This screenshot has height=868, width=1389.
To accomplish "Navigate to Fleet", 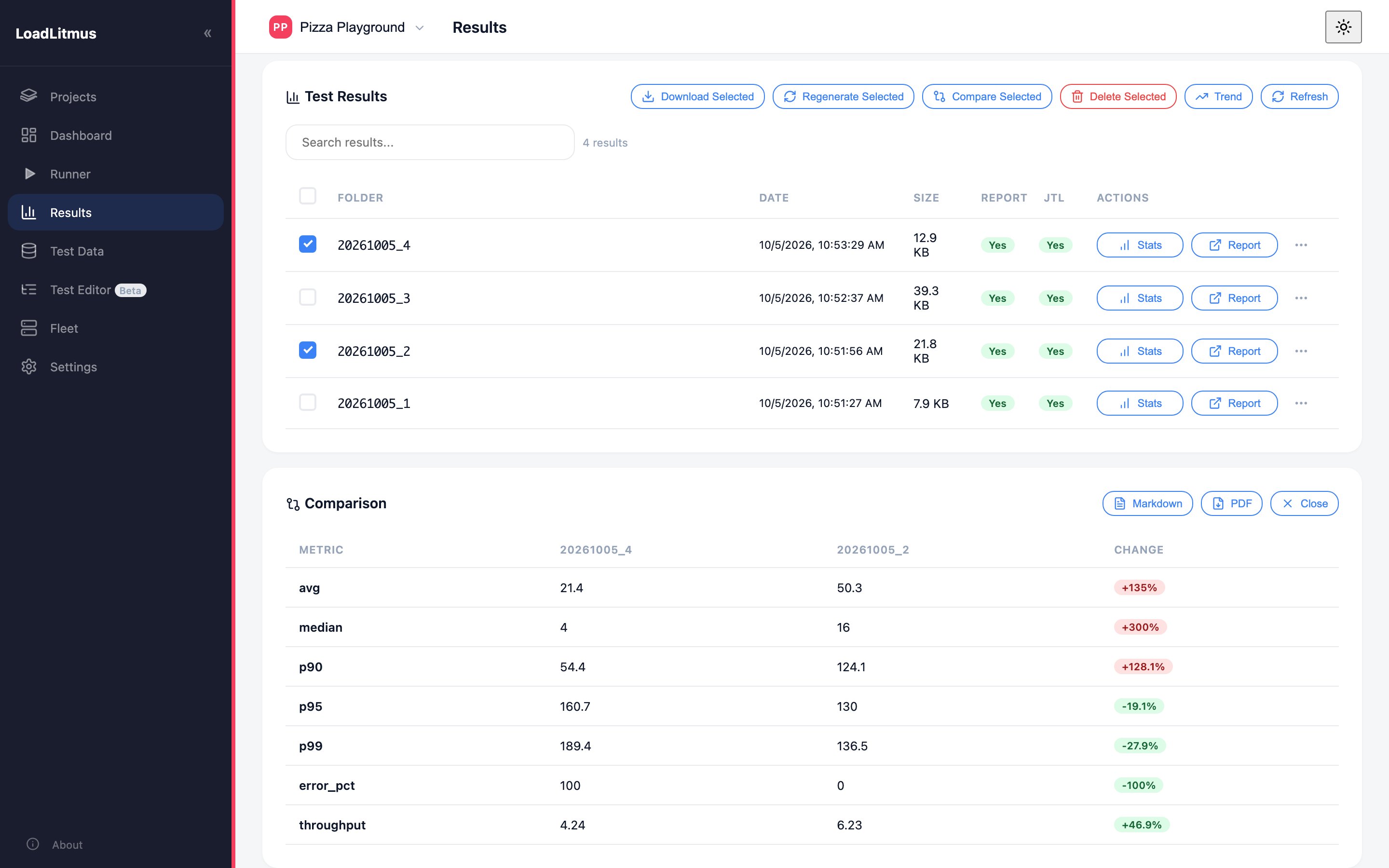I will [x=115, y=328].
